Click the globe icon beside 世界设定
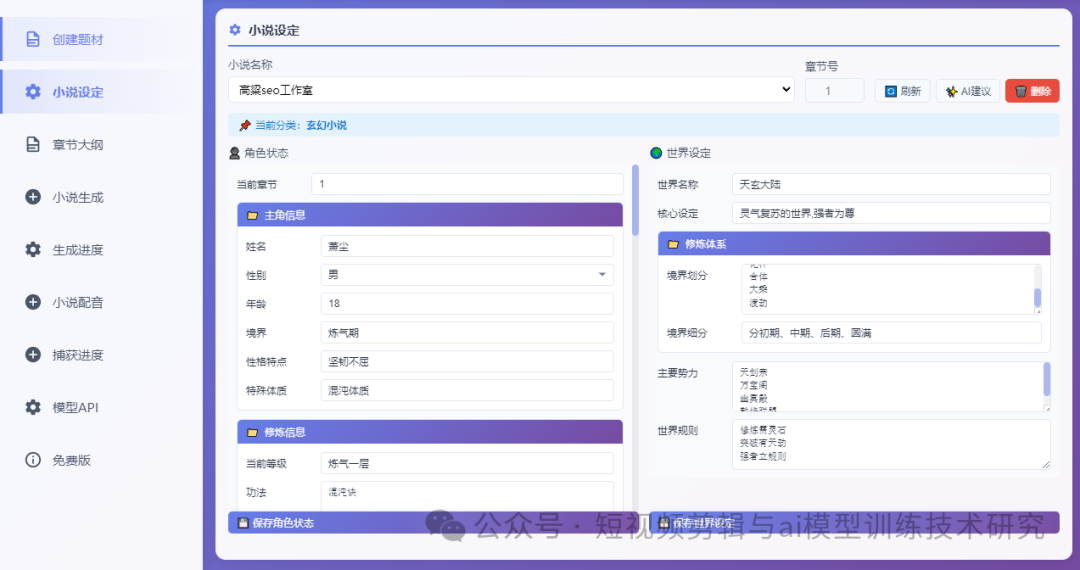 (x=656, y=153)
